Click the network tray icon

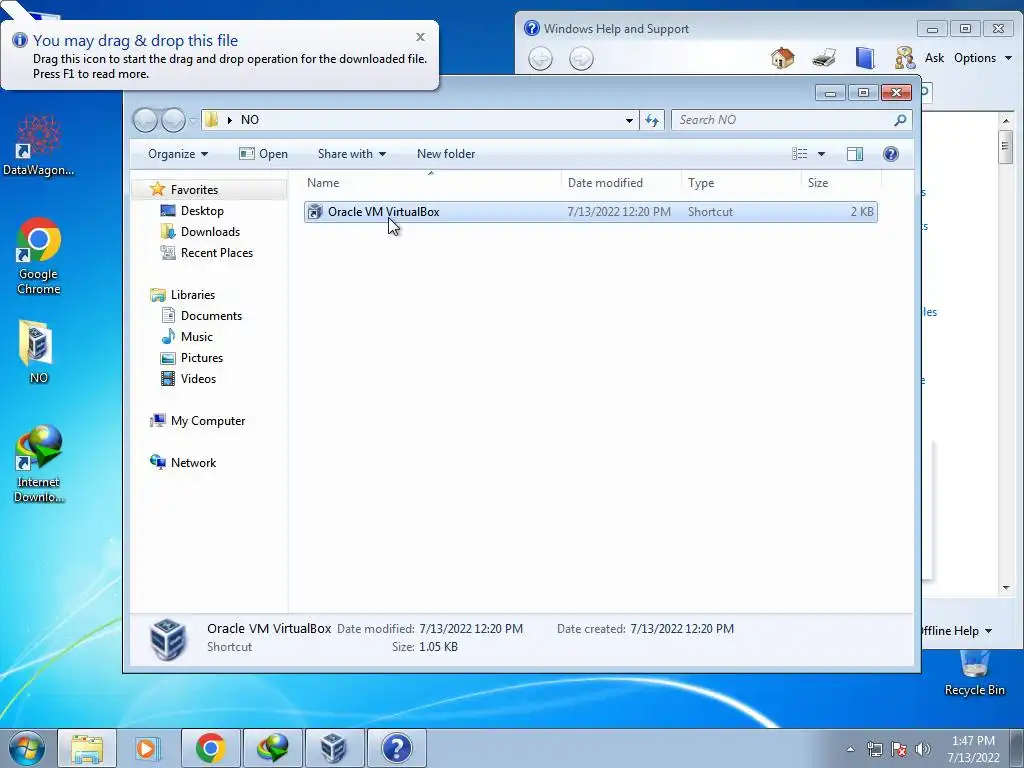pos(874,749)
